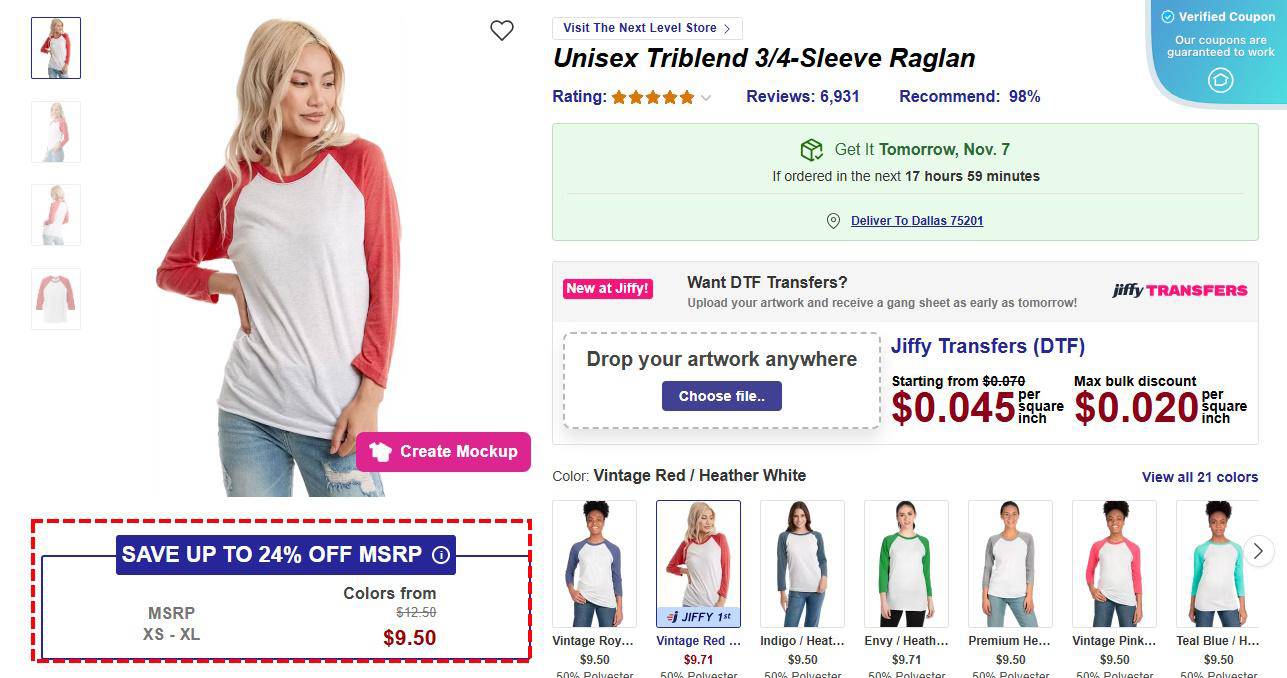Select the Vintage Pink color swatch

[1114, 563]
